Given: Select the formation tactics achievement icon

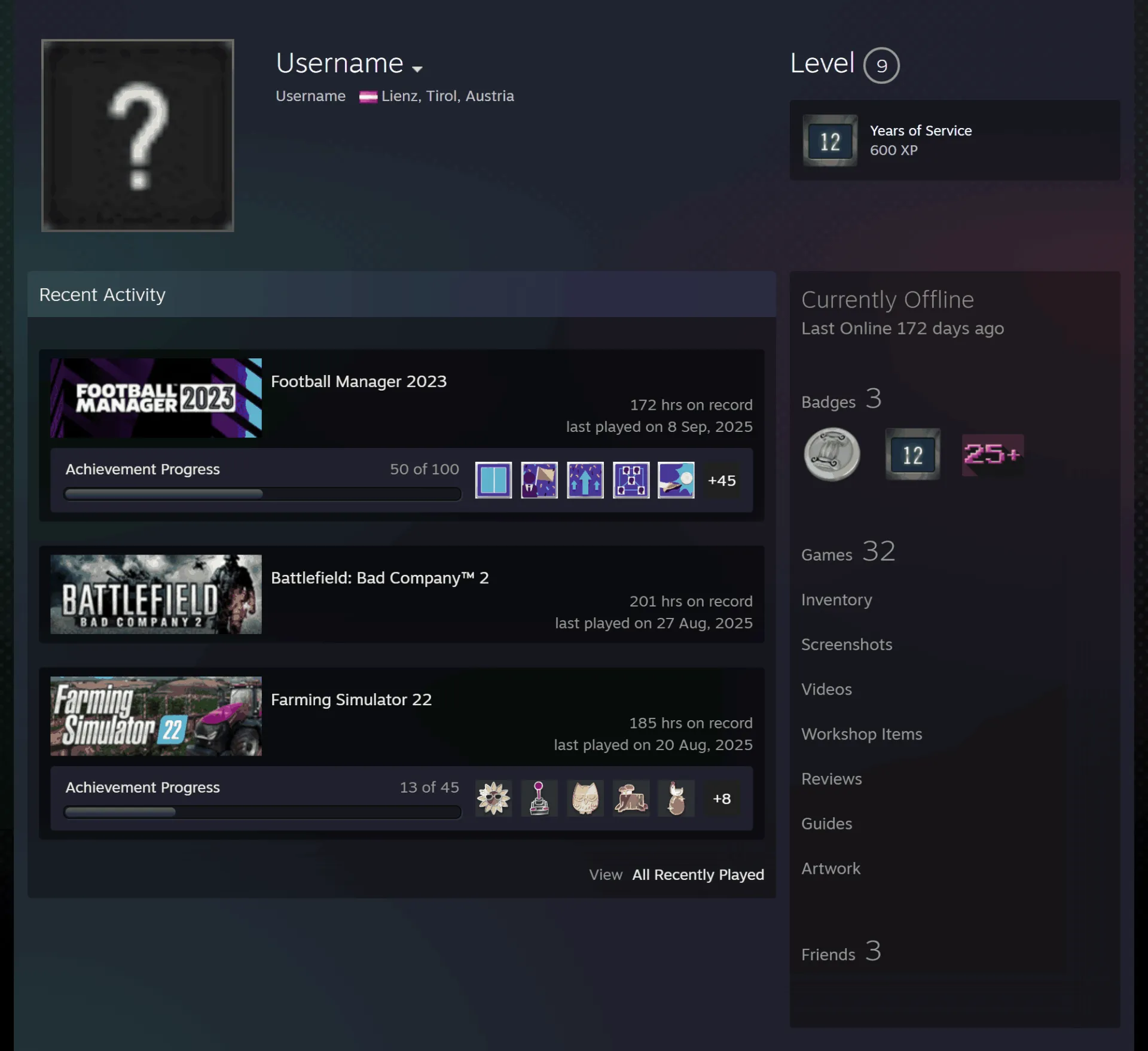Looking at the screenshot, I should 631,480.
